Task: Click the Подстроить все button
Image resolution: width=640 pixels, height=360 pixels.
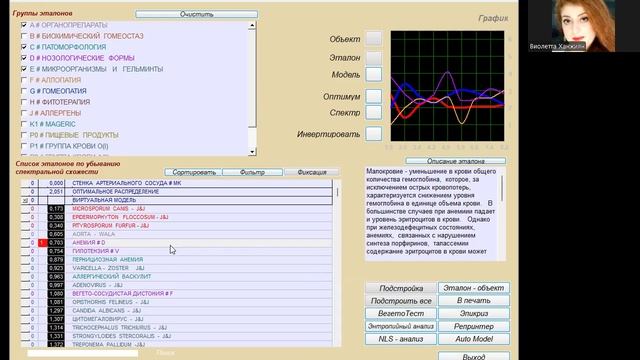Action: (x=401, y=301)
